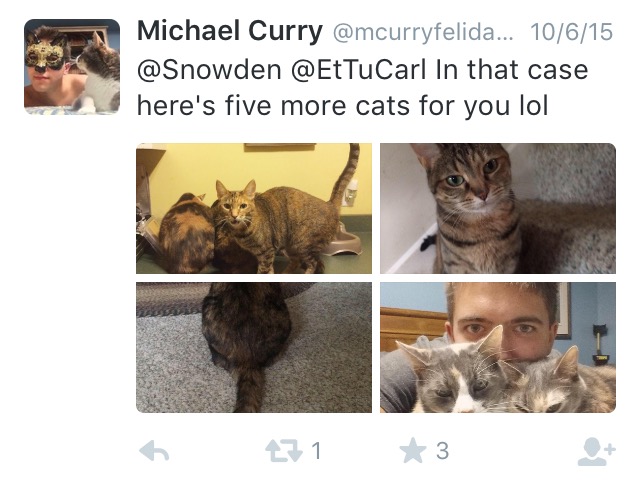
Task: Favorite the tweet with the star icon
Action: coord(413,450)
